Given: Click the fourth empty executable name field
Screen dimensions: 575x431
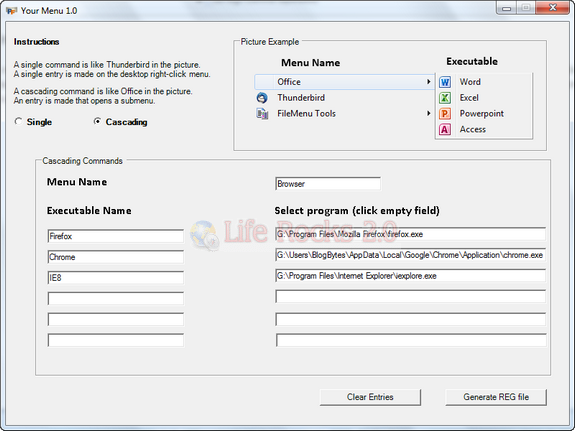Looking at the screenshot, I should 116,298.
